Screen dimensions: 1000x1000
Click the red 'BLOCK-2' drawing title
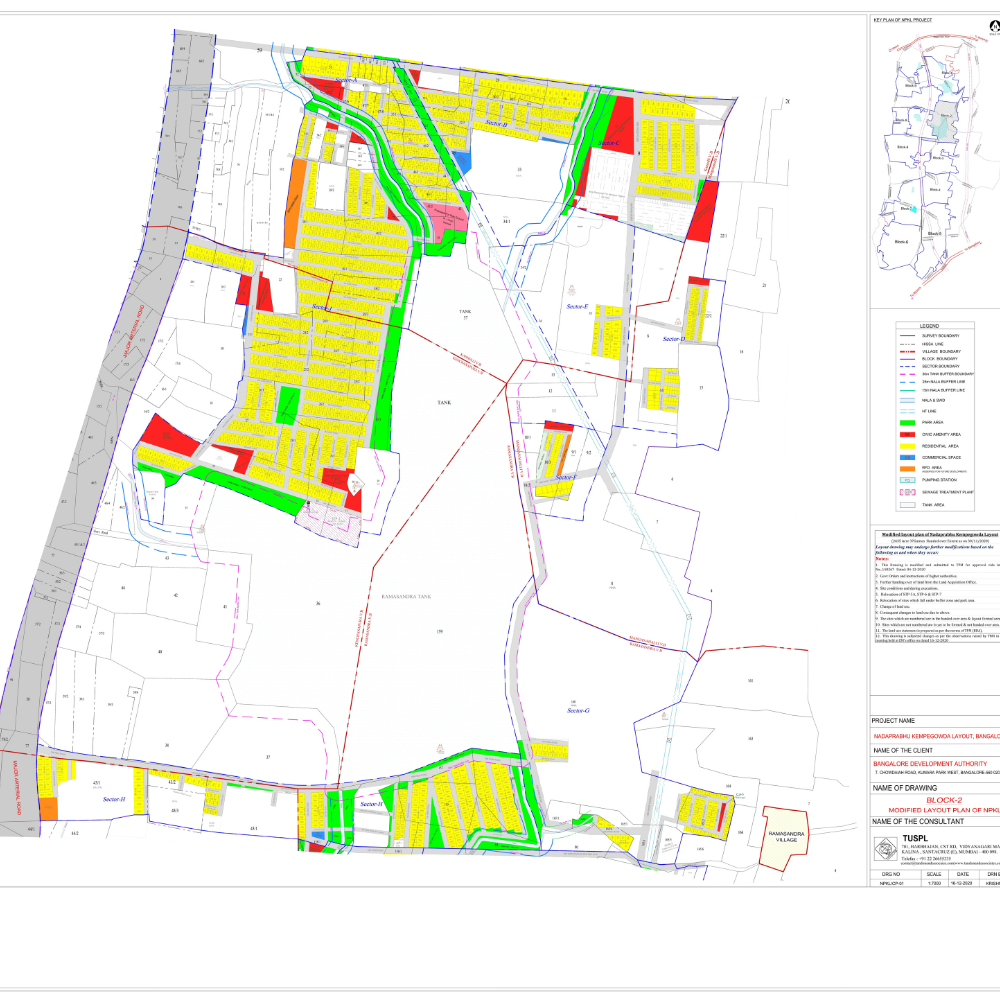[x=944, y=800]
